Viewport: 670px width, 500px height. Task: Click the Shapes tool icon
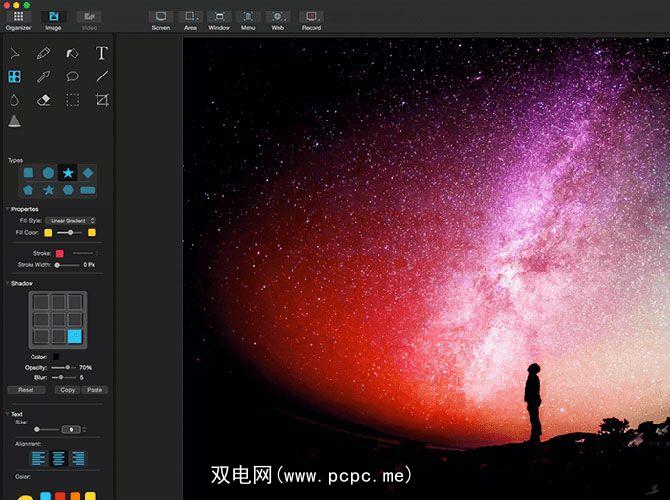point(15,77)
